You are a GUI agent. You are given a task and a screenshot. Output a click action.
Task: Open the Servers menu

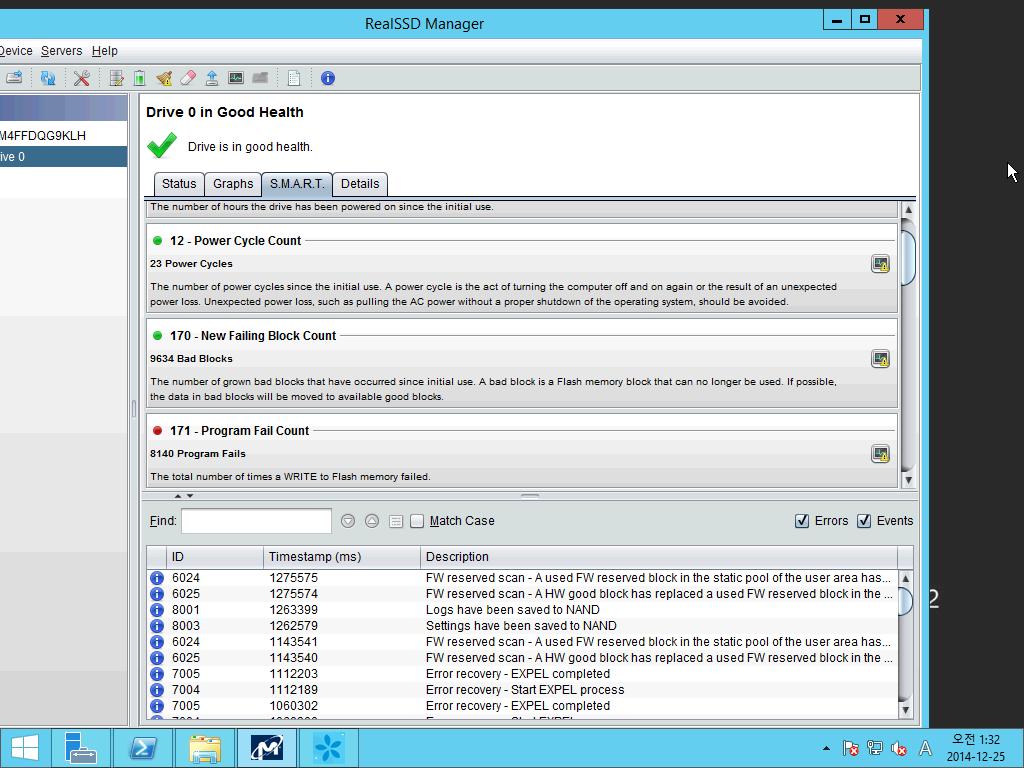pyautogui.click(x=61, y=51)
